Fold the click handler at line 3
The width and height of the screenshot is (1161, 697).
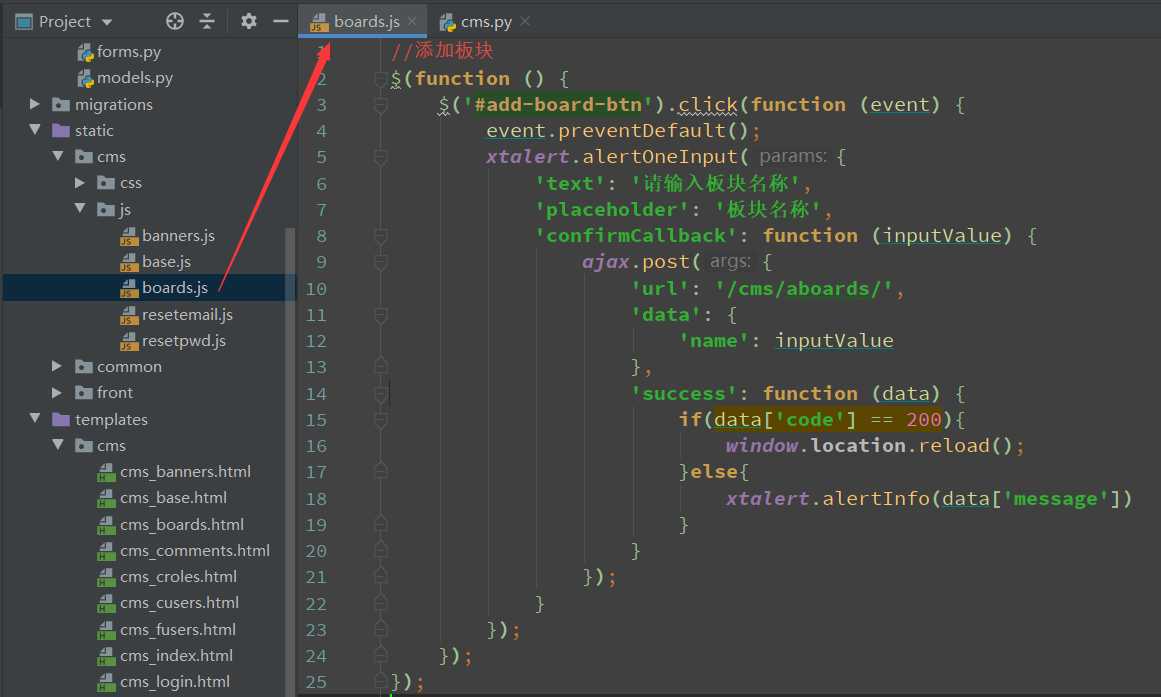(x=381, y=104)
